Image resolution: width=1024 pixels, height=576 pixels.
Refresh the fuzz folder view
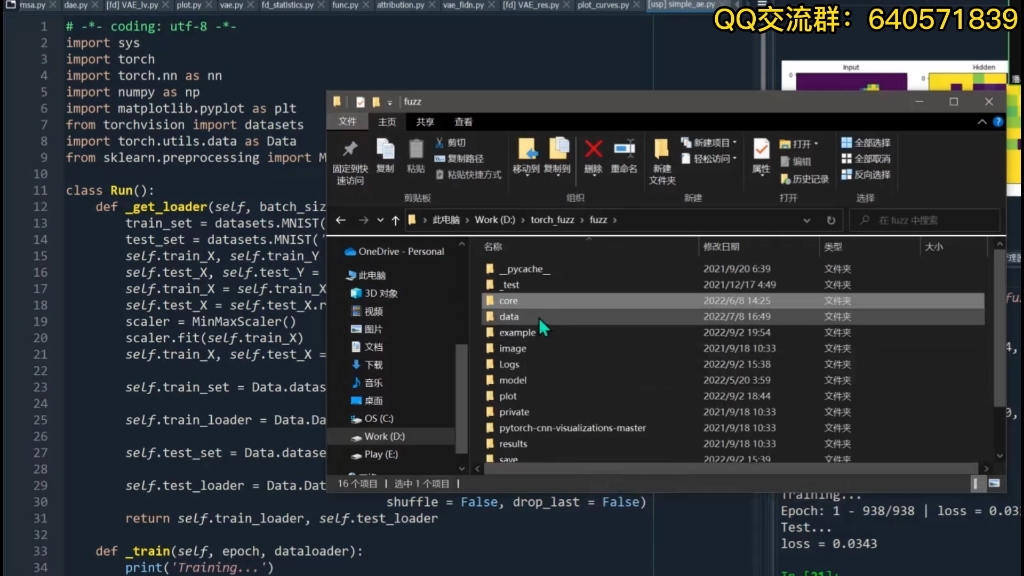[x=831, y=220]
